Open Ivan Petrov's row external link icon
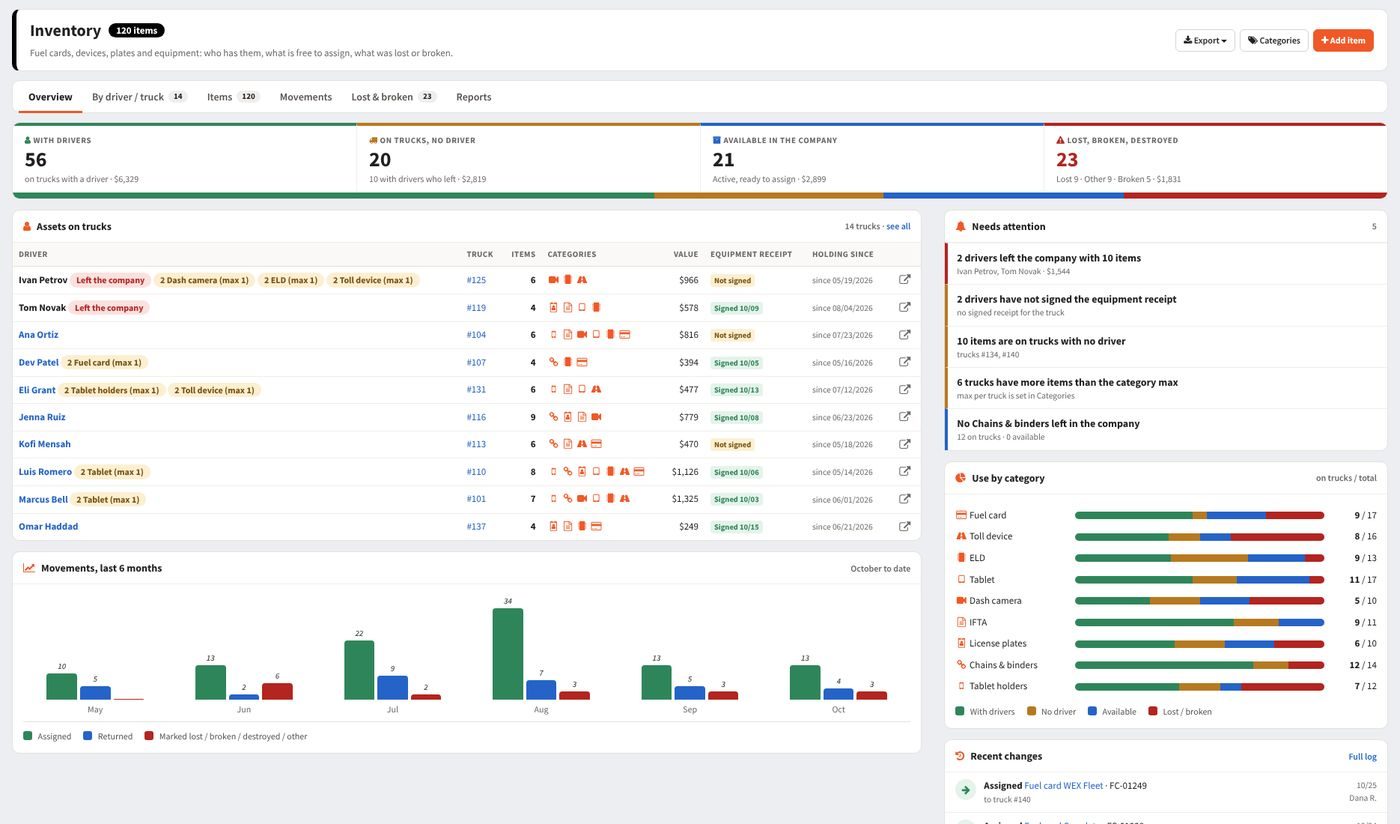The width and height of the screenshot is (1400, 824). click(905, 280)
